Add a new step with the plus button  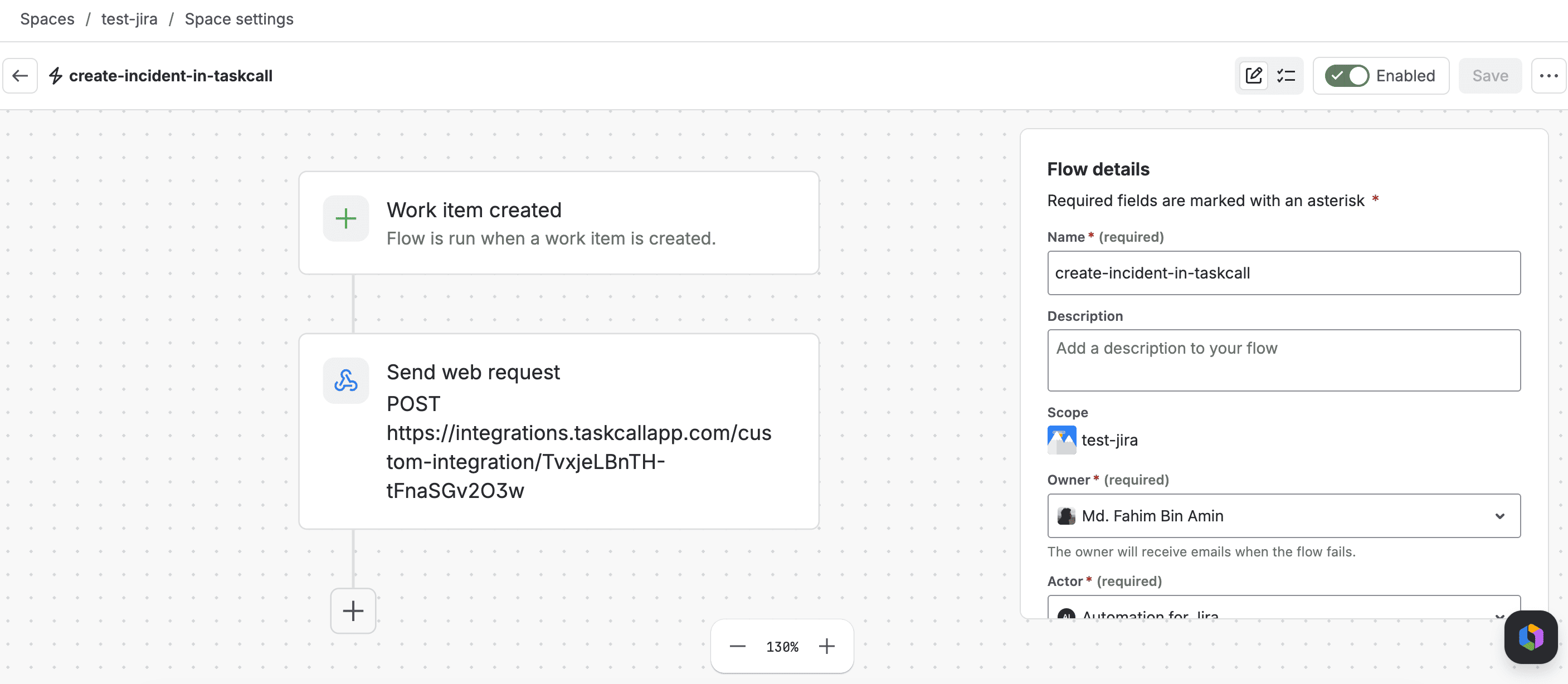(353, 610)
